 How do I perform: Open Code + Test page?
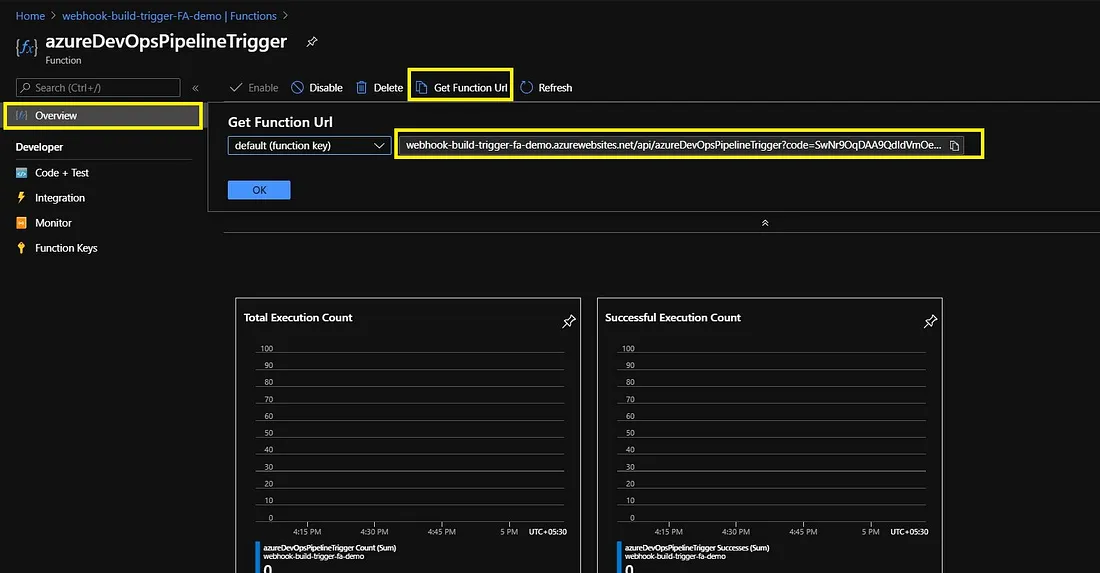pyautogui.click(x=62, y=173)
